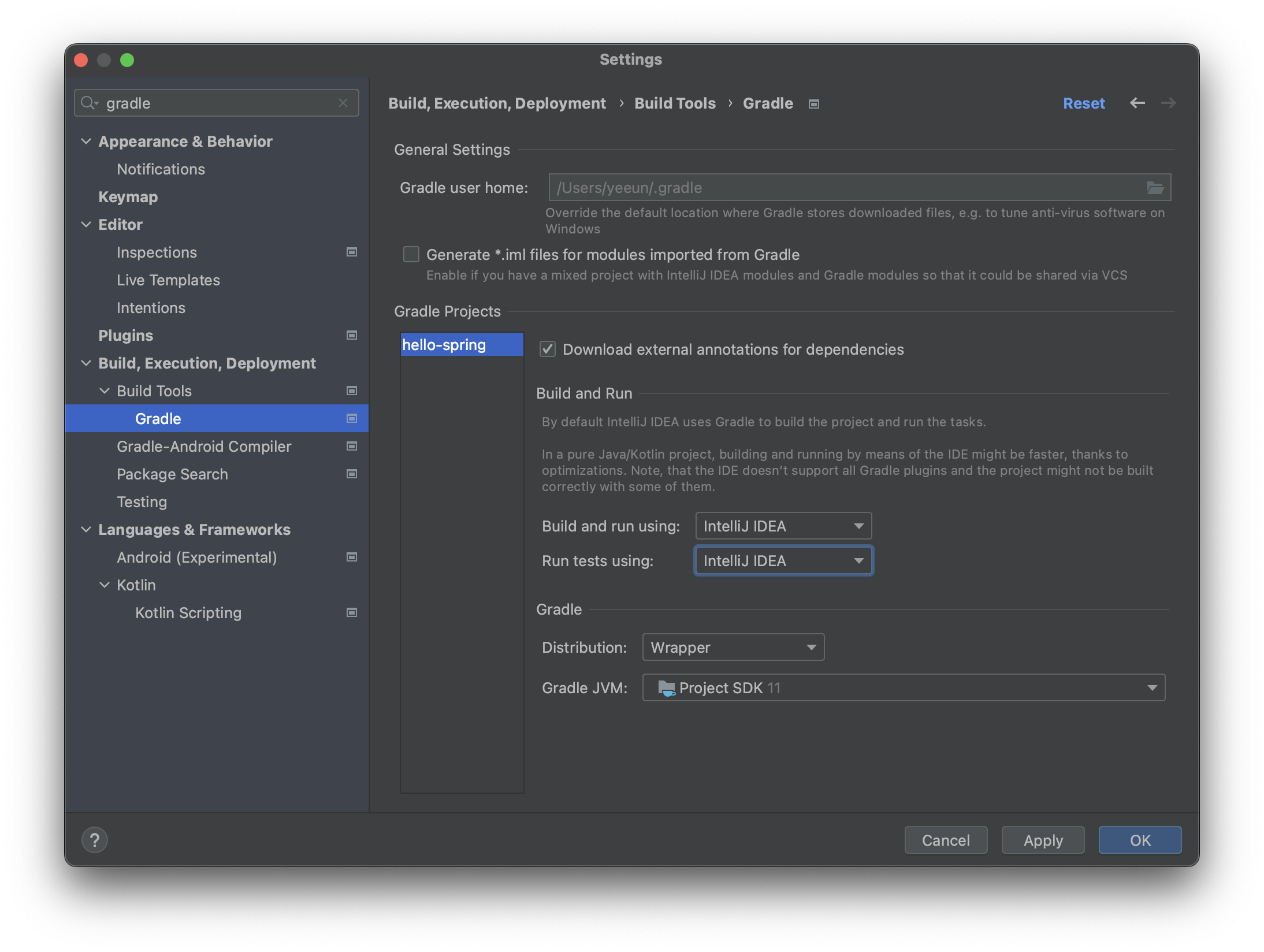Screen dimensions: 1264x952
Task: Open the Keymap settings page
Action: (x=128, y=197)
